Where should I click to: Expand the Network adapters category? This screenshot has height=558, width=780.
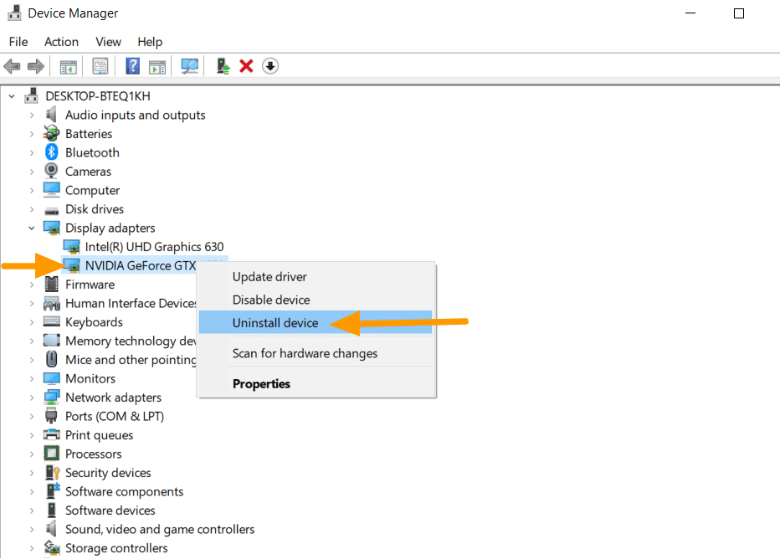31,397
